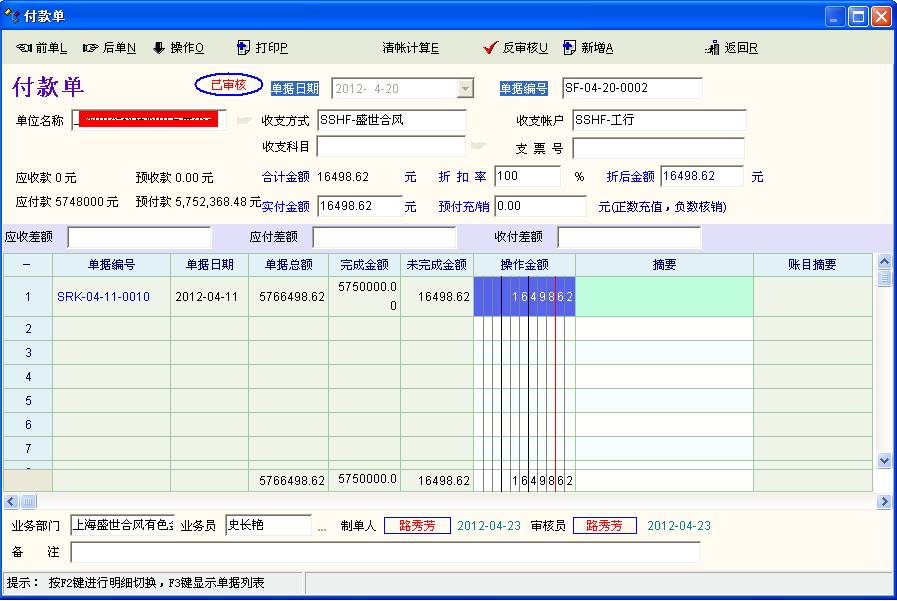
Task: Expand the 单据日期 date dropdown
Action: [x=464, y=88]
